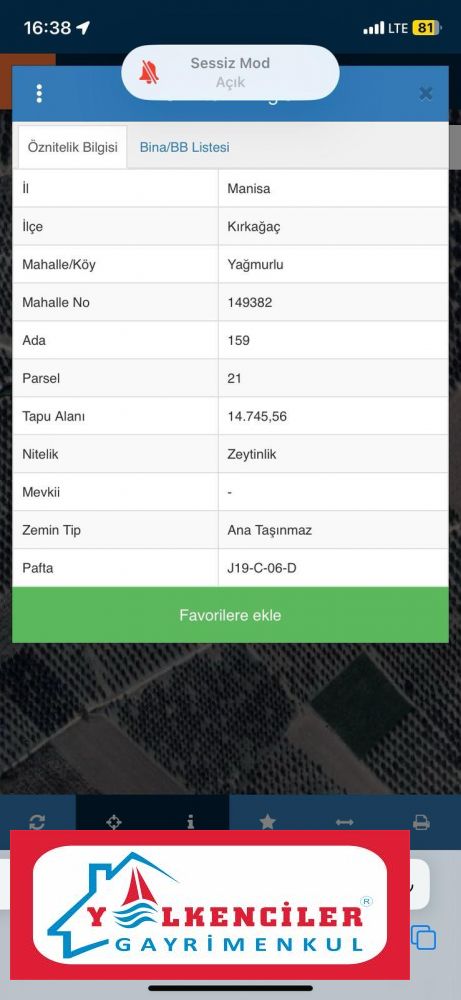Tap the Sessiz Mod notification banner

point(230,72)
